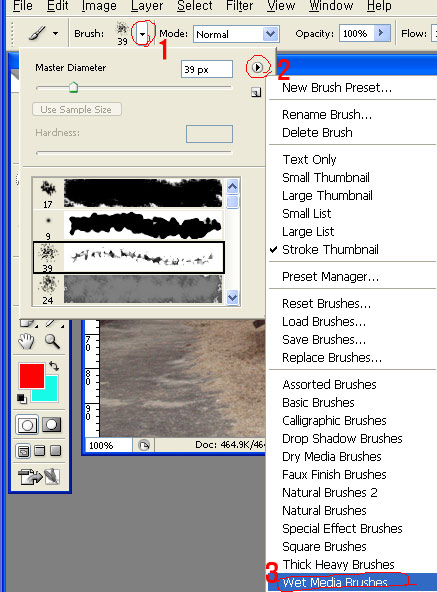Open the Image menu

pos(99,6)
